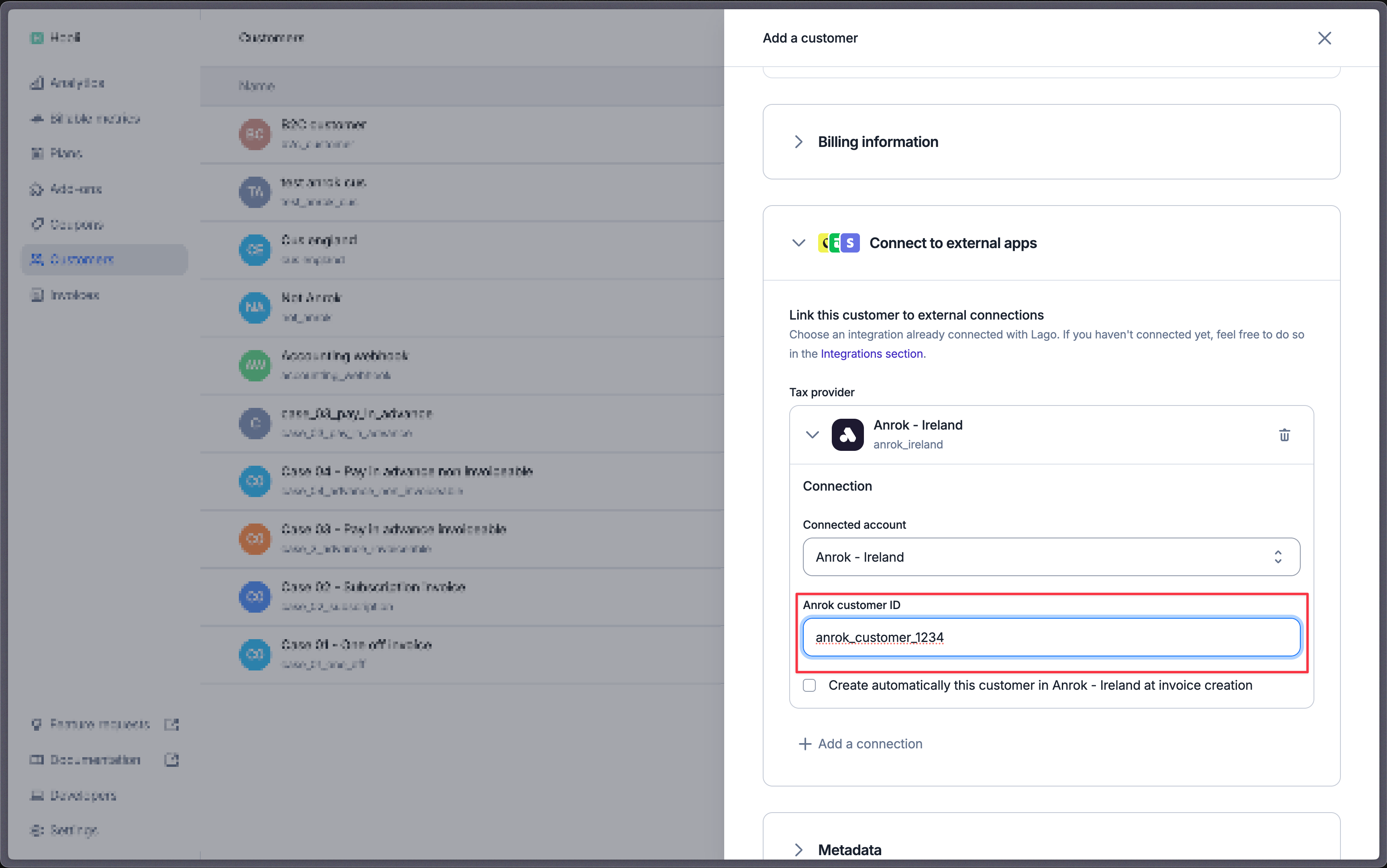Open Coupons in the sidebar

coord(104,224)
